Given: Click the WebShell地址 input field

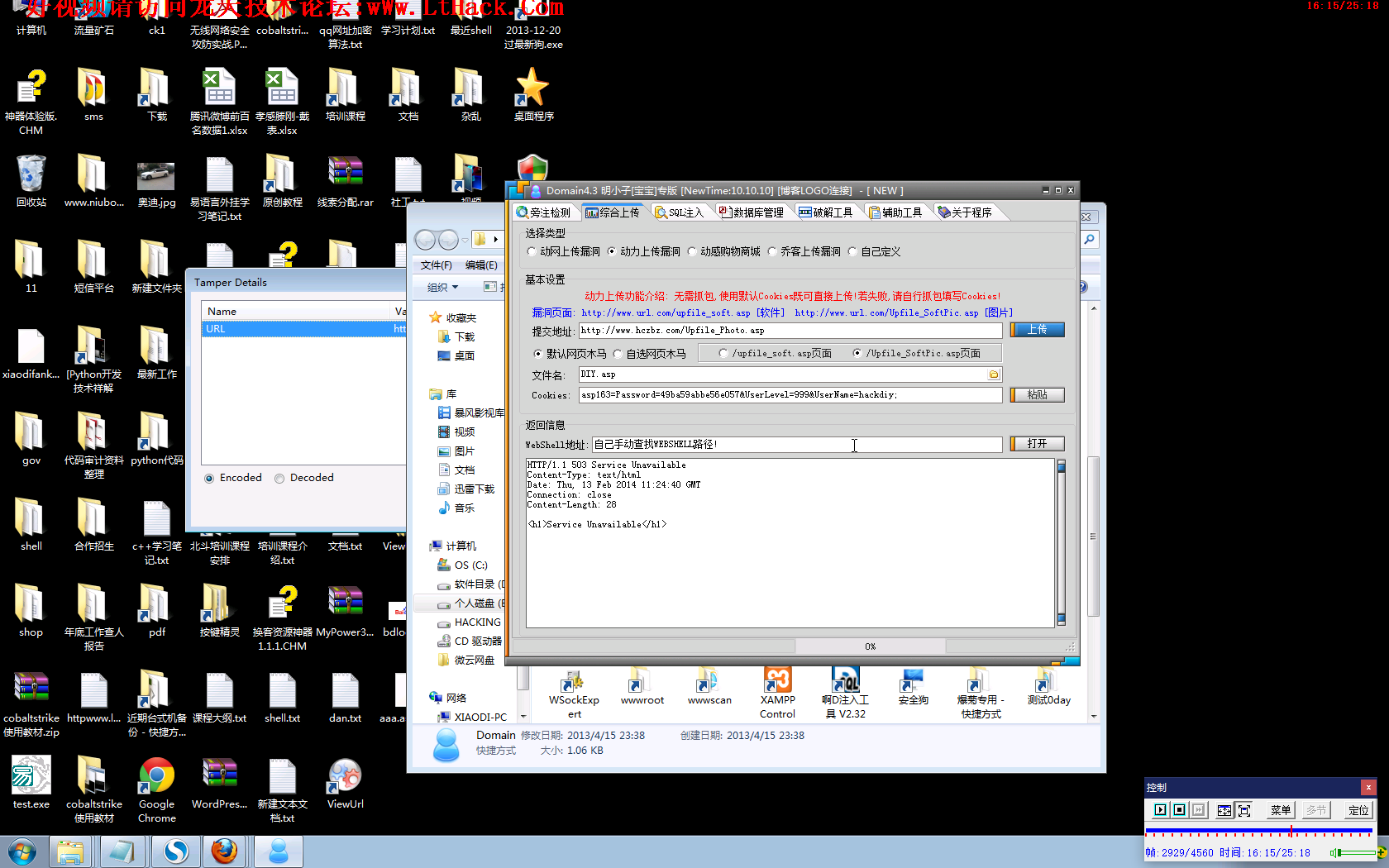Looking at the screenshot, I should (x=797, y=445).
